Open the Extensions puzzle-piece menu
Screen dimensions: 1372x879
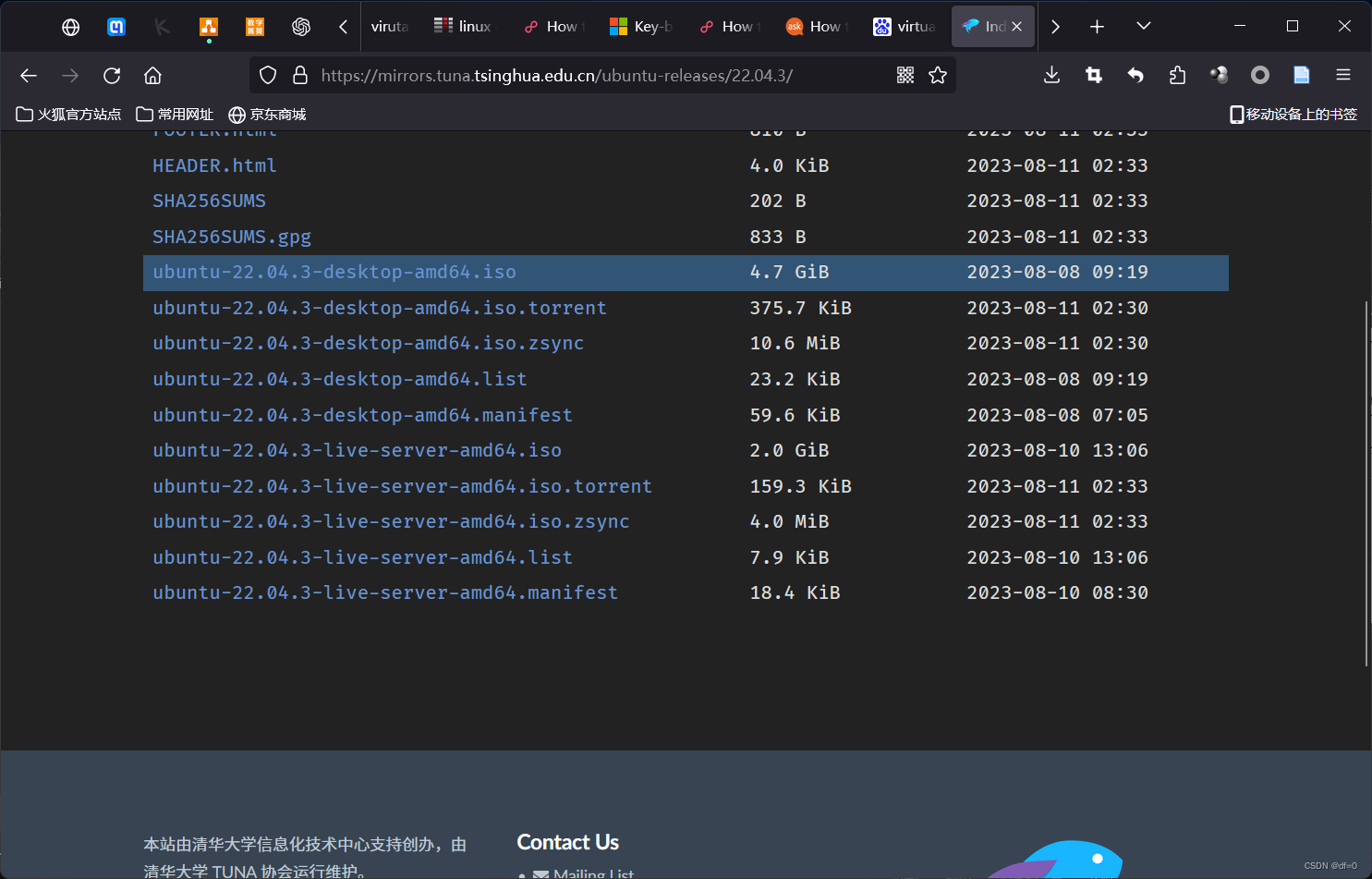1177,75
